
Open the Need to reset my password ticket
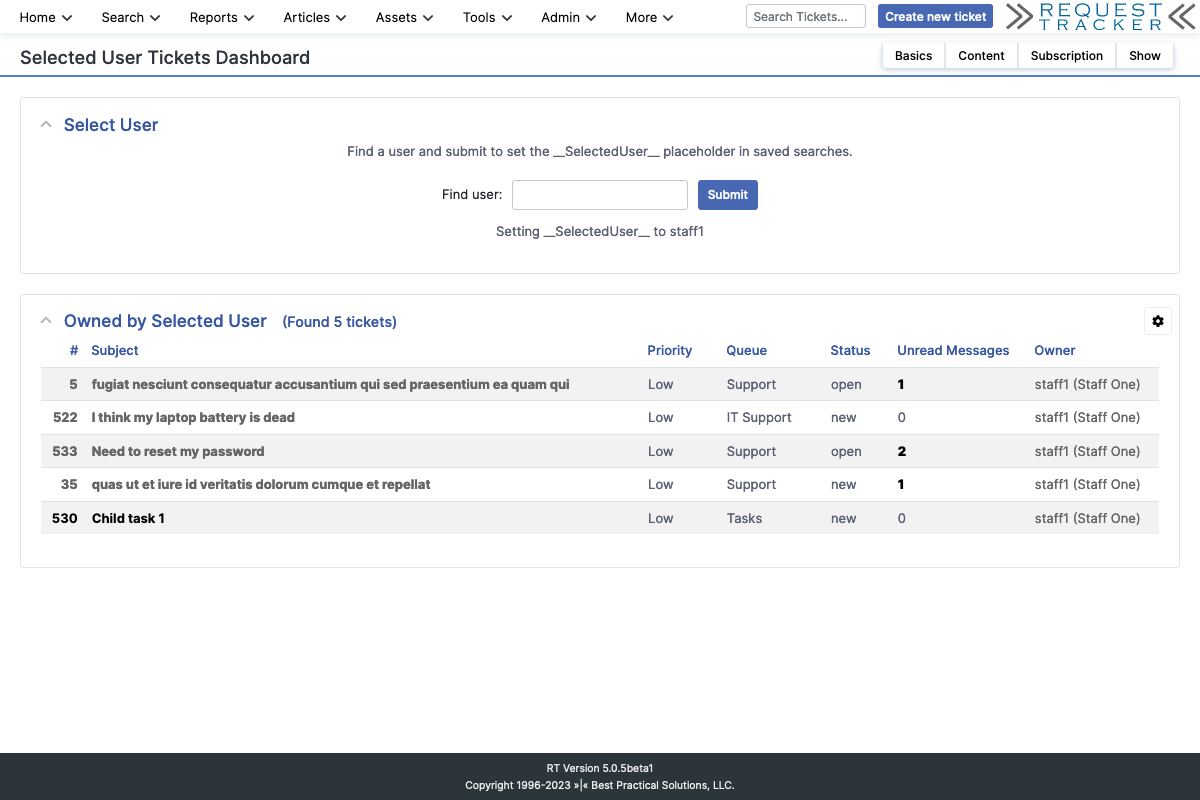pos(176,451)
